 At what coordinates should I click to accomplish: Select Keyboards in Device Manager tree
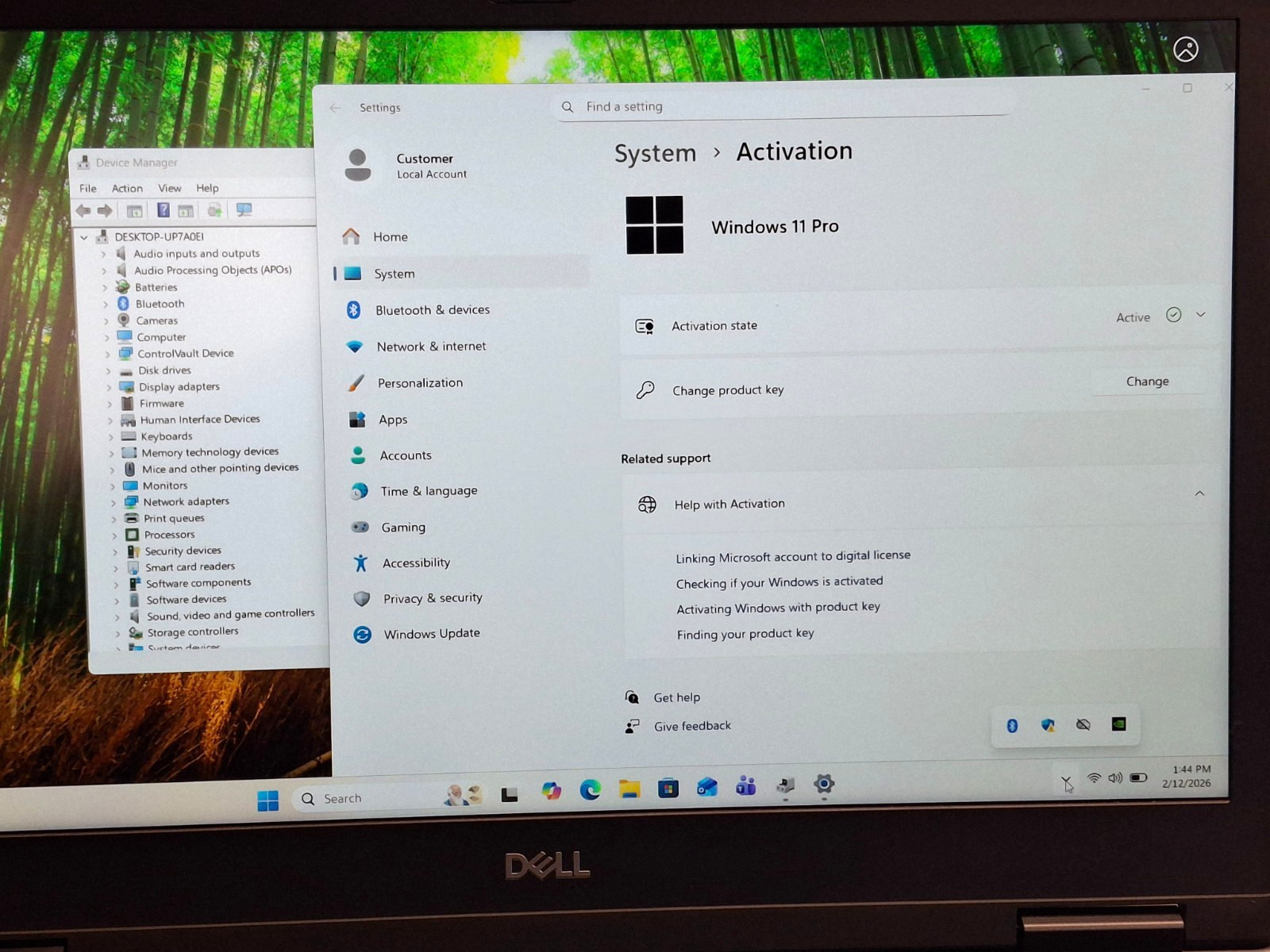click(x=167, y=436)
